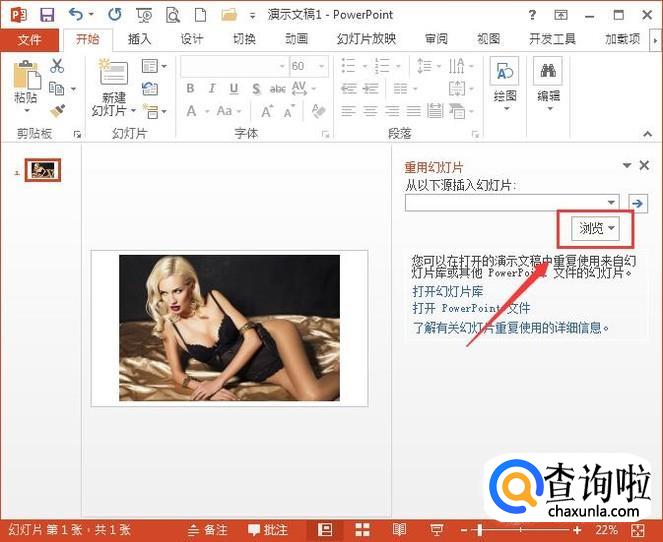Click the Open Slide Library (打开幻灯片库) link
Image resolution: width=663 pixels, height=542 pixels.
[448, 291]
